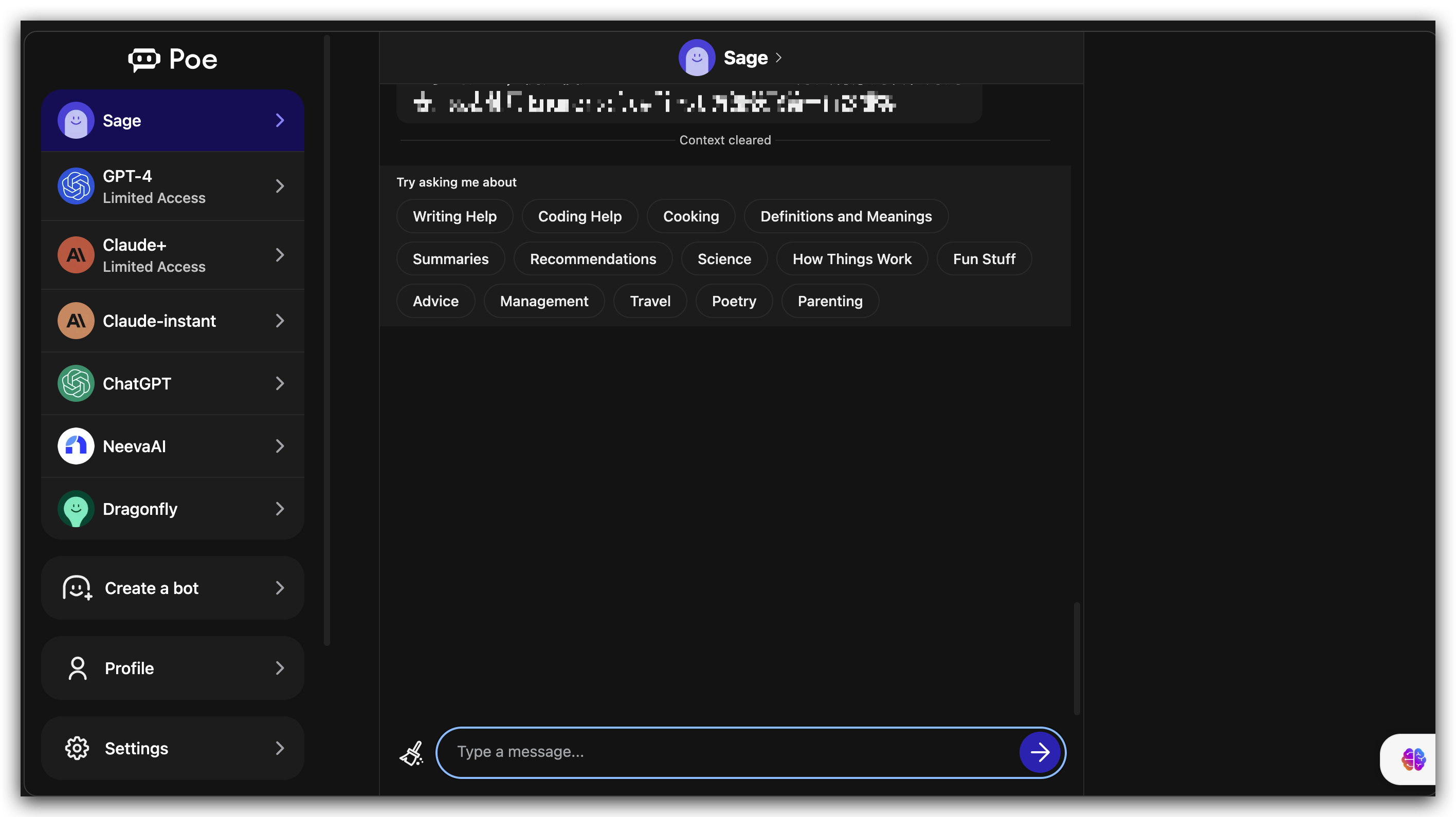The width and height of the screenshot is (1456, 817).
Task: Switch to Dragonfly bot
Action: pyautogui.click(x=173, y=509)
